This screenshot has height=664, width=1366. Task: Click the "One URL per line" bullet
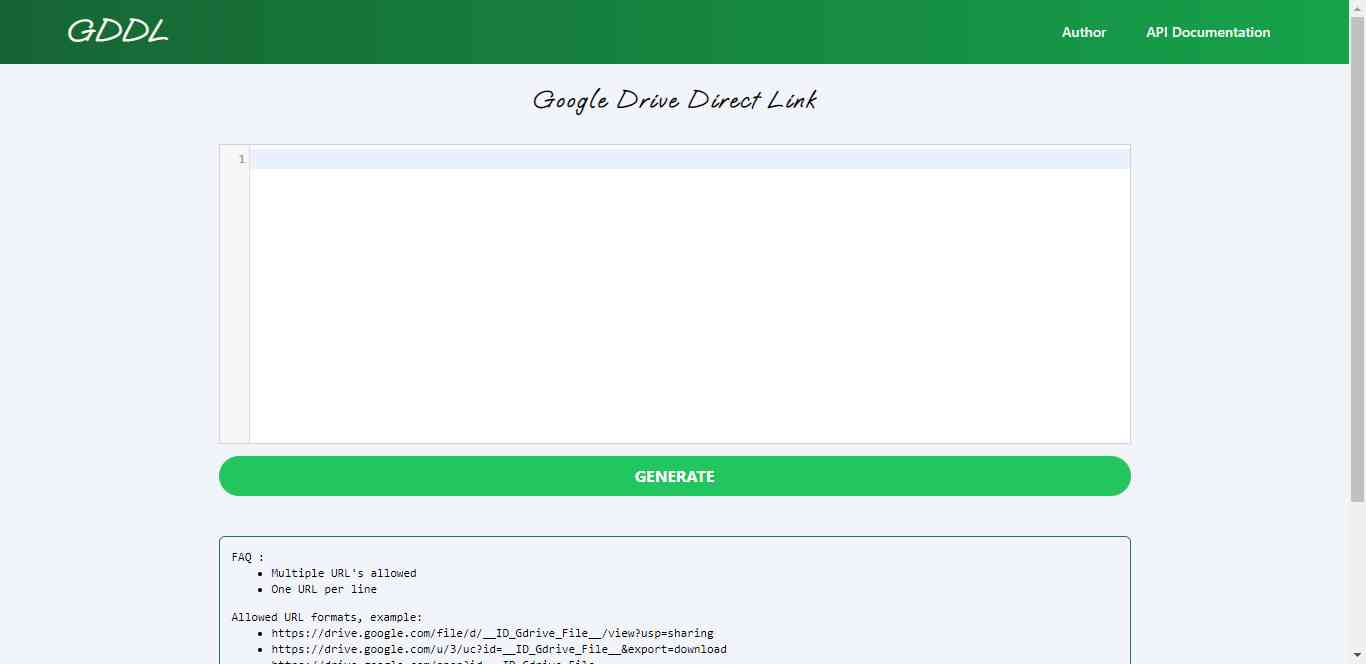323,589
